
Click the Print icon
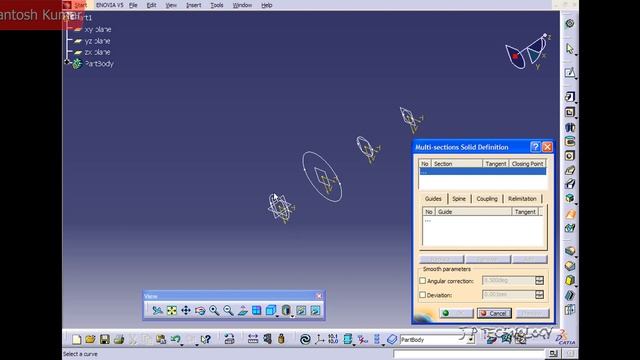click(x=119, y=339)
